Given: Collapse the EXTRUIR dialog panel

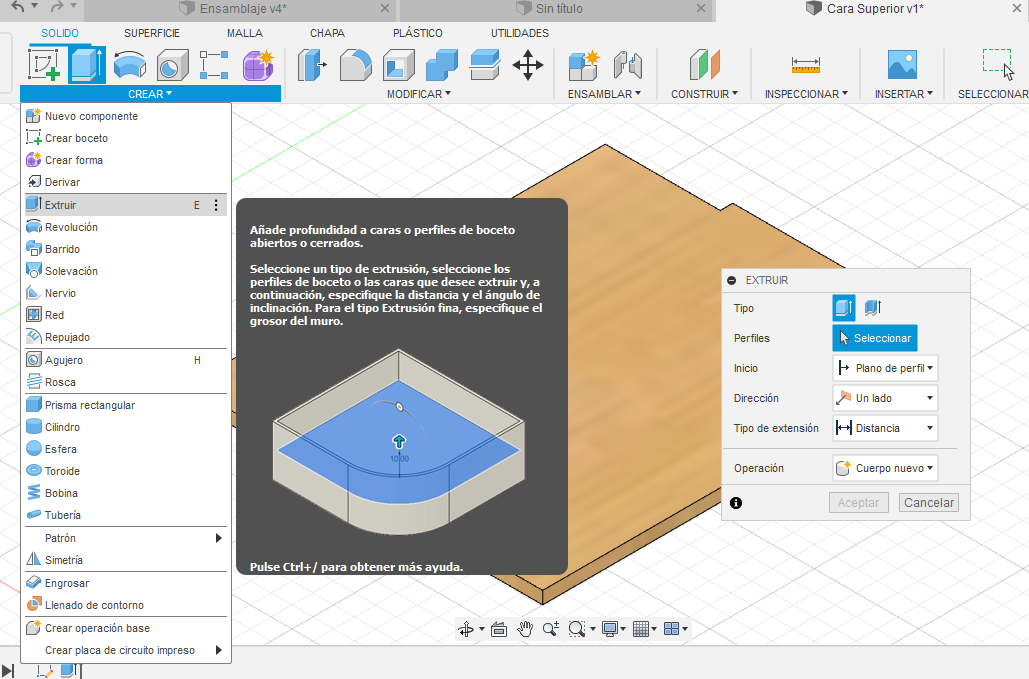Looking at the screenshot, I should click(732, 281).
